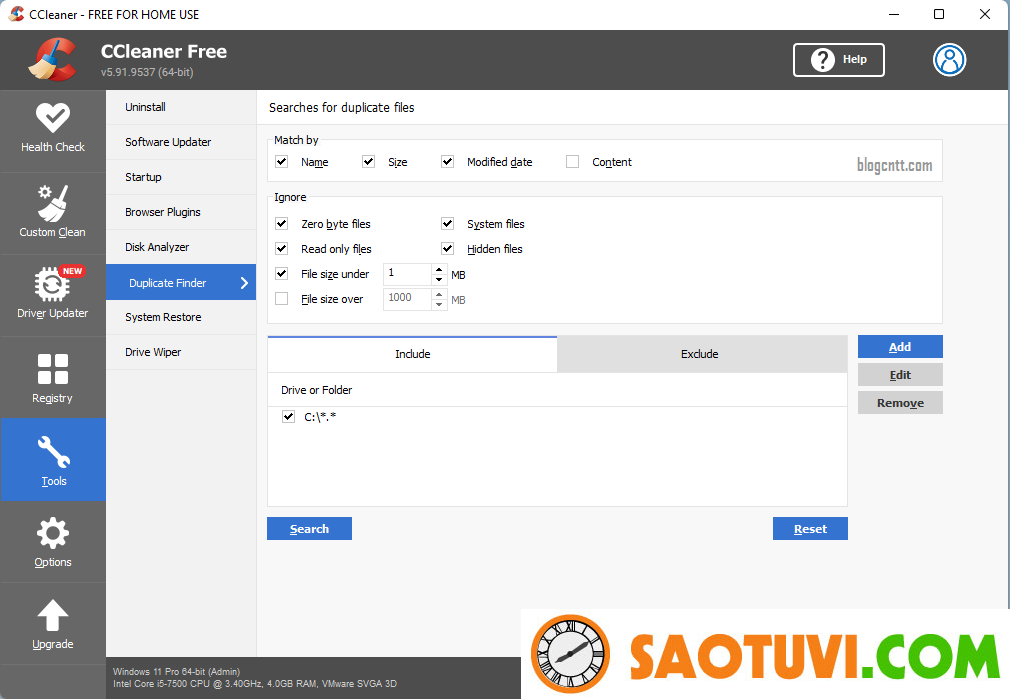Toggle Hidden files ignore checkbox
Screen dimensions: 1010x699
448,249
